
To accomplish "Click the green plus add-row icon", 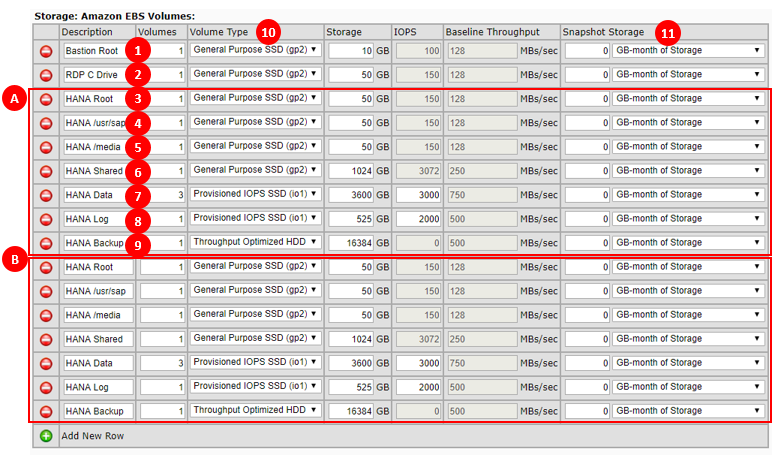I will [46, 436].
